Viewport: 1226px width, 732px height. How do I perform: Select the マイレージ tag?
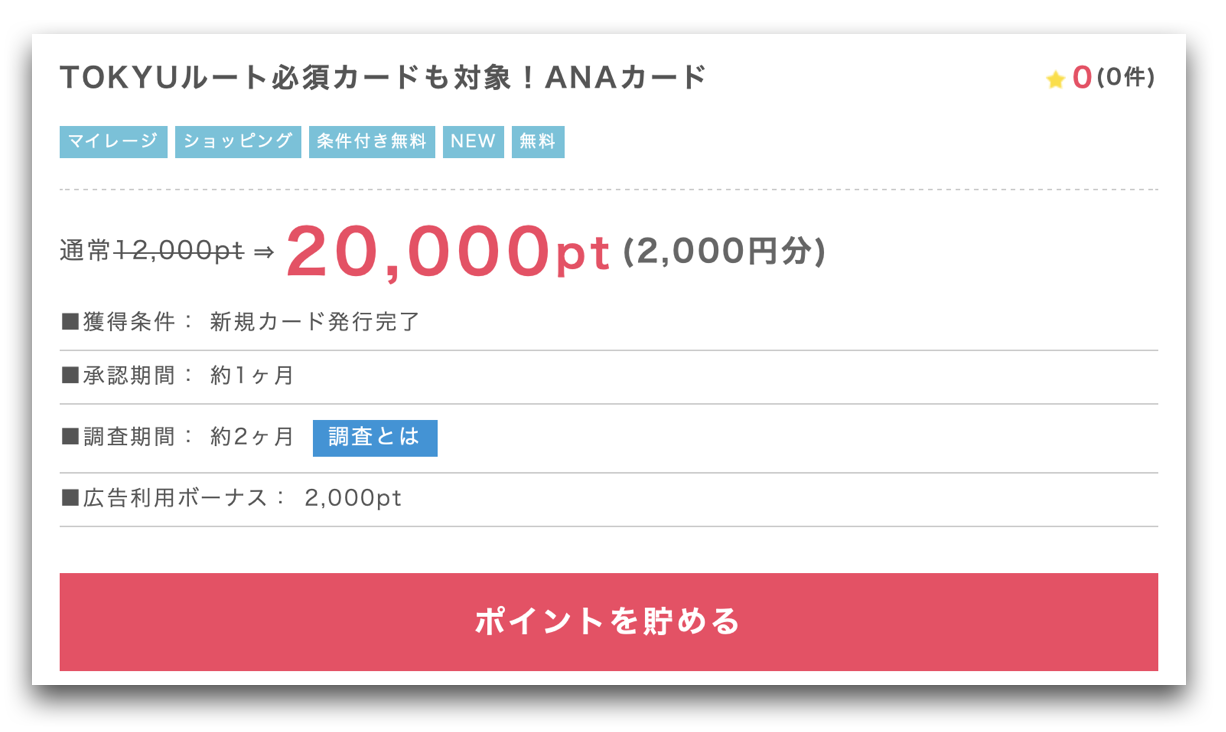pyautogui.click(x=113, y=141)
